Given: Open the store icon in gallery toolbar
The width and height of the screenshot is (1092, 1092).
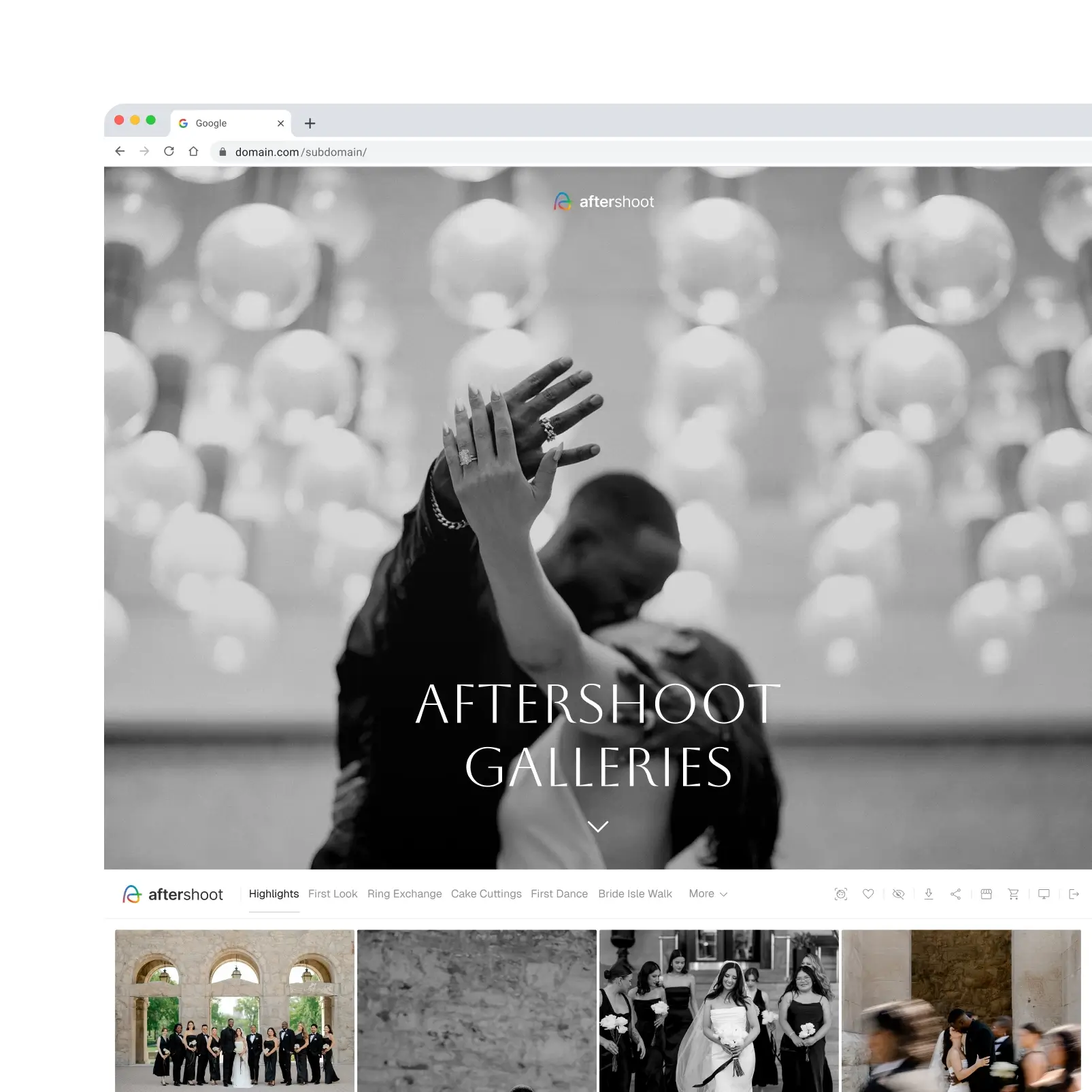Looking at the screenshot, I should (986, 894).
